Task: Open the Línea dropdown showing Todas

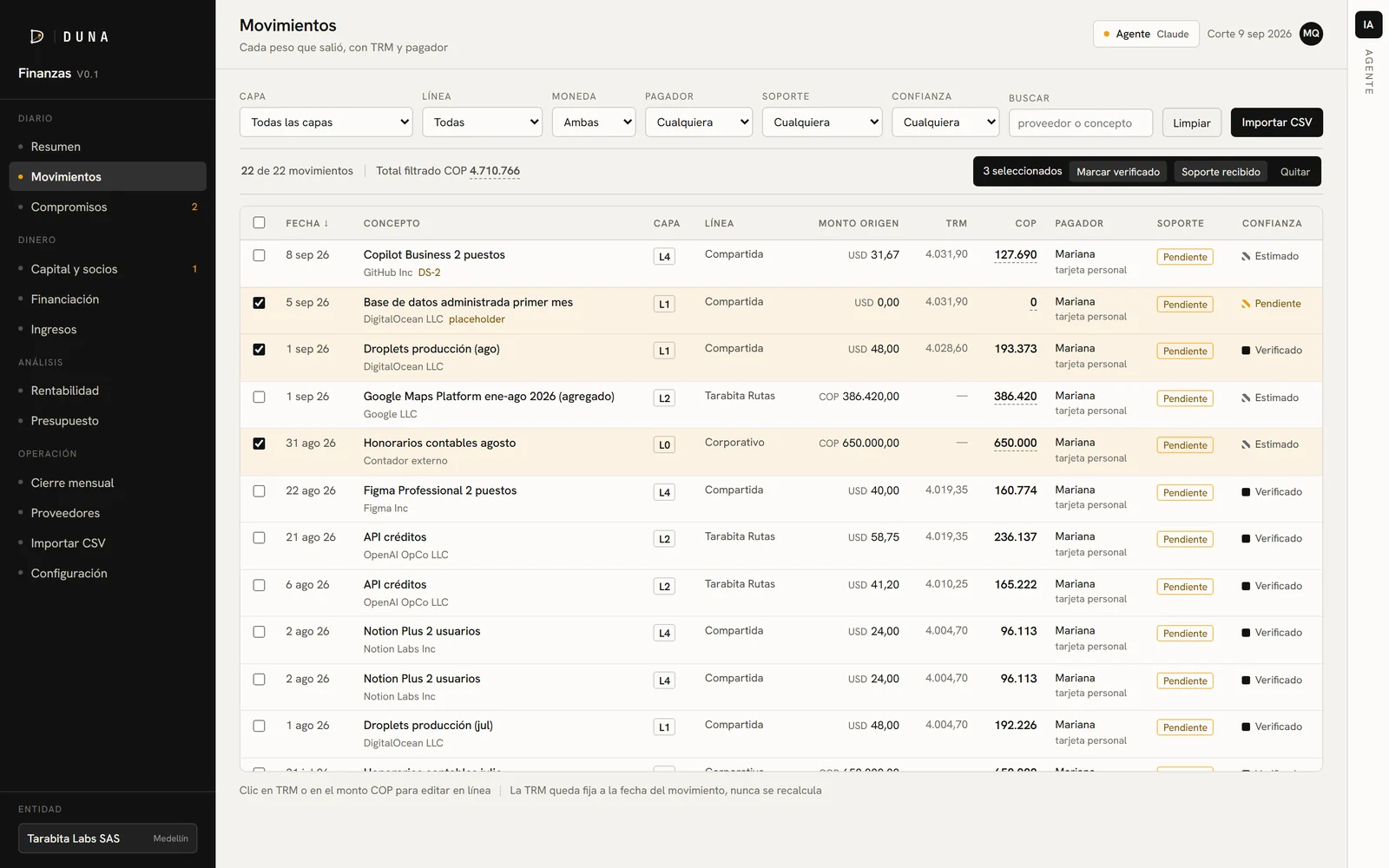Action: [482, 122]
